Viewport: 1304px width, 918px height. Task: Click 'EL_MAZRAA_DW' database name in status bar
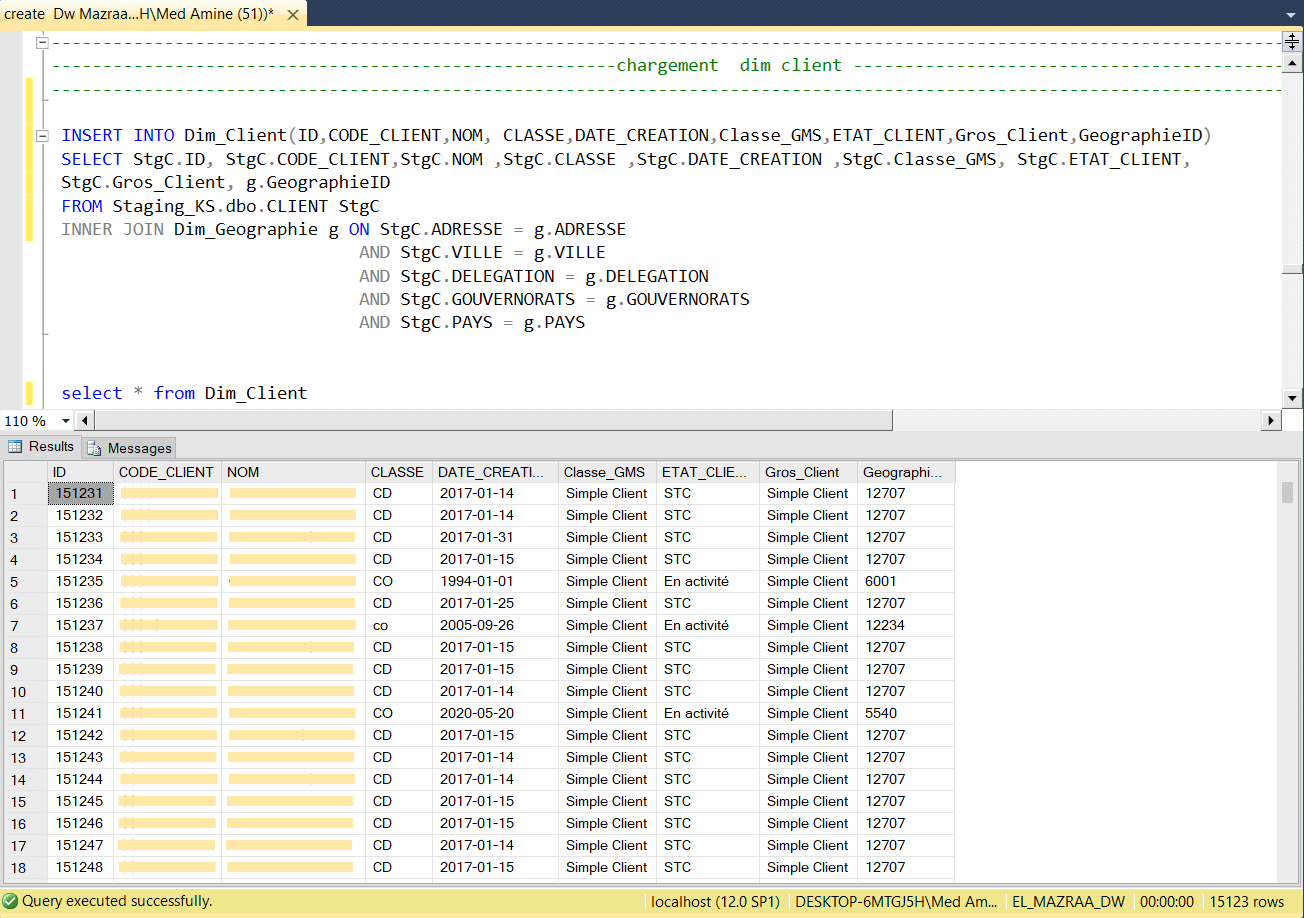point(1068,901)
